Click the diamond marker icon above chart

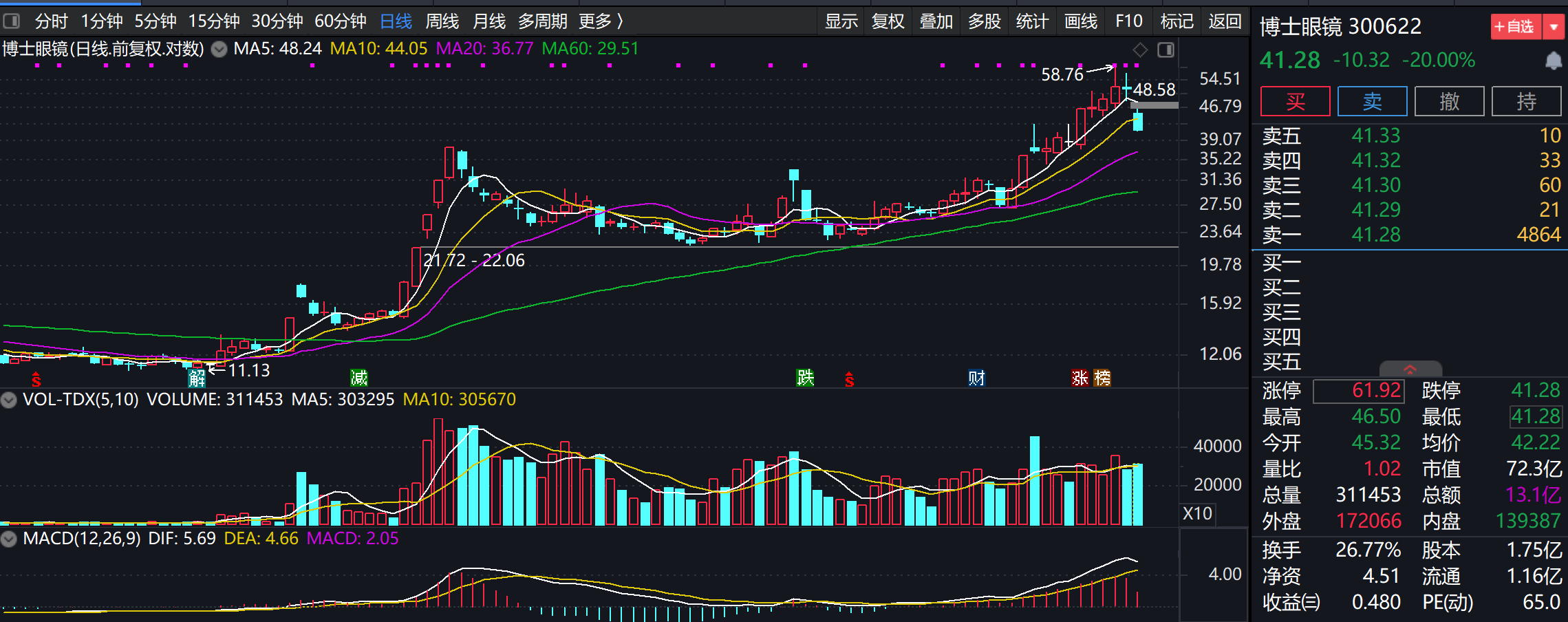coord(1140,50)
